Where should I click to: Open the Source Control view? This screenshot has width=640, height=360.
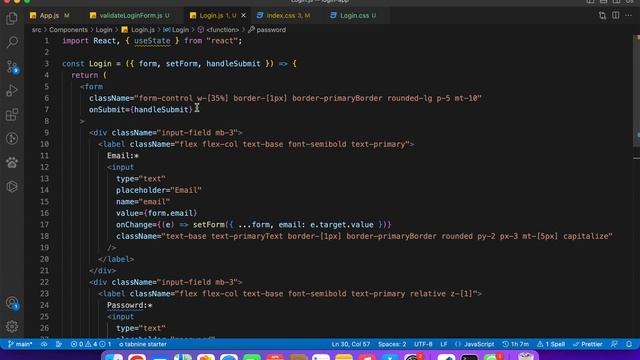[12, 66]
